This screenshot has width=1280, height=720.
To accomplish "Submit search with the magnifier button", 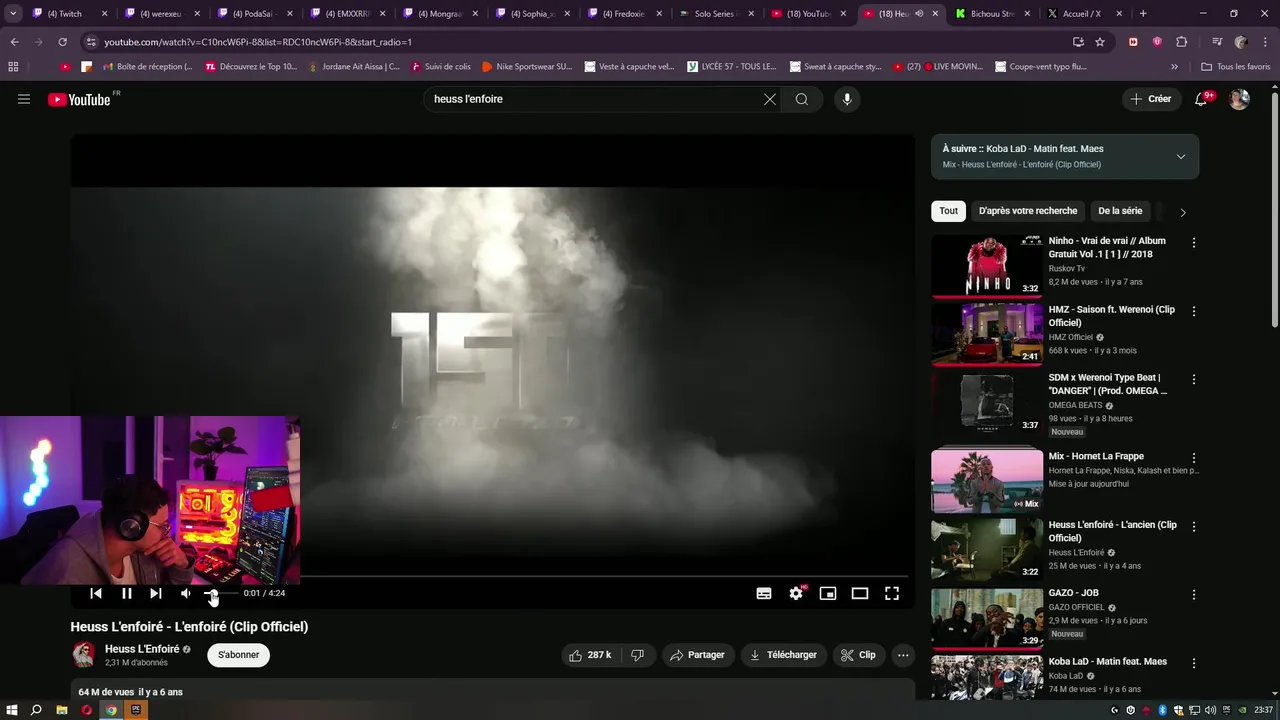I will click(x=802, y=99).
